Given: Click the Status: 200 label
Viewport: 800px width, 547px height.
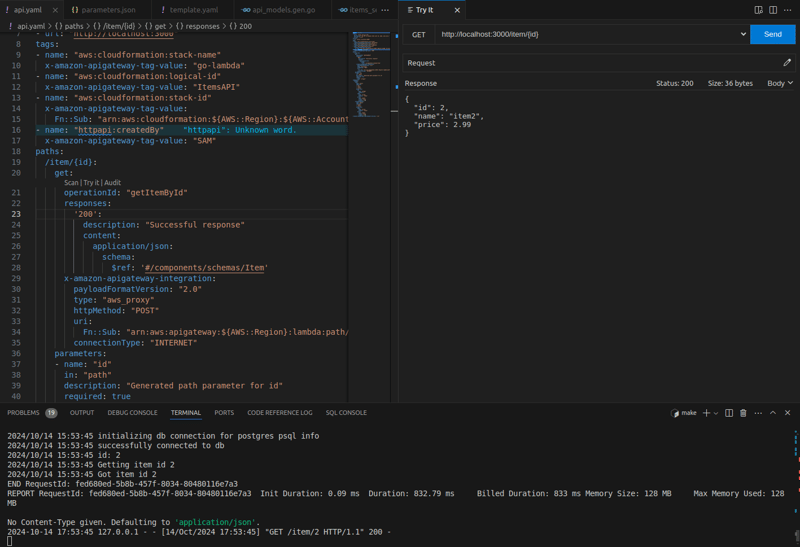Looking at the screenshot, I should (674, 83).
